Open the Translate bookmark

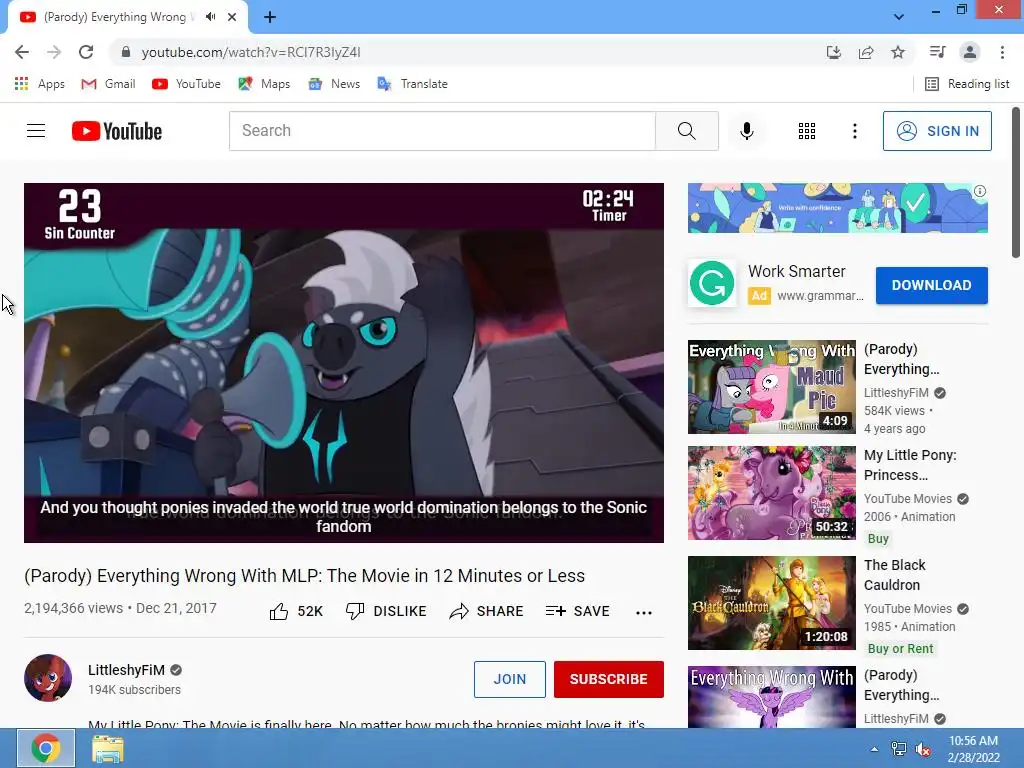coord(412,84)
